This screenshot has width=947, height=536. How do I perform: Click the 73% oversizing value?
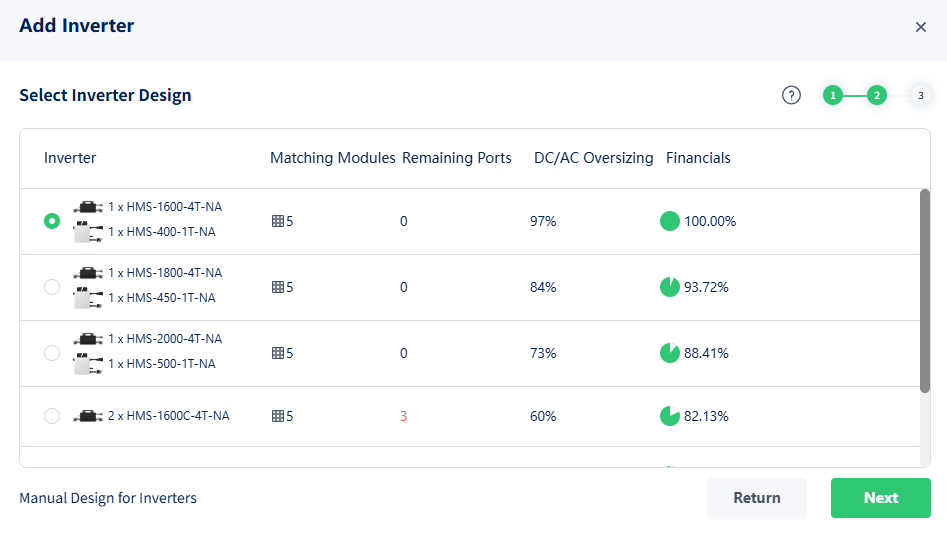543,353
